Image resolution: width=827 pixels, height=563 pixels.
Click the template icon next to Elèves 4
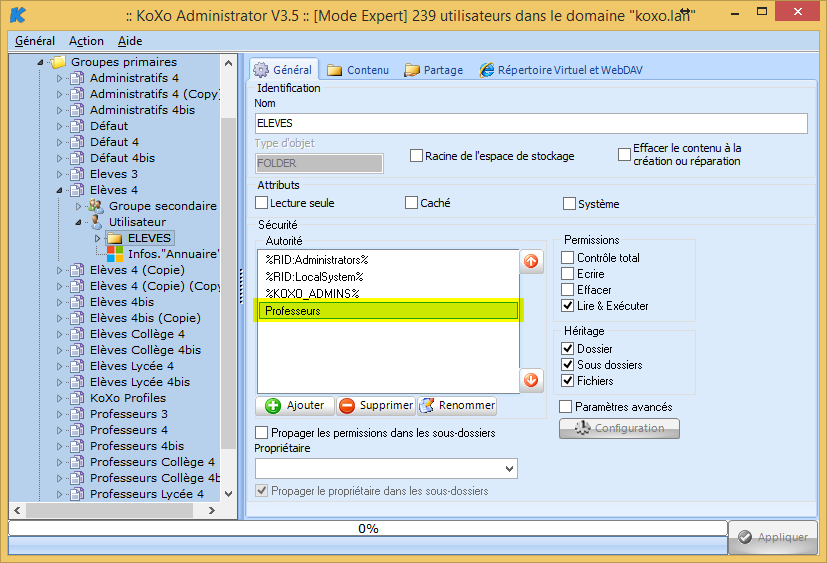(77, 190)
